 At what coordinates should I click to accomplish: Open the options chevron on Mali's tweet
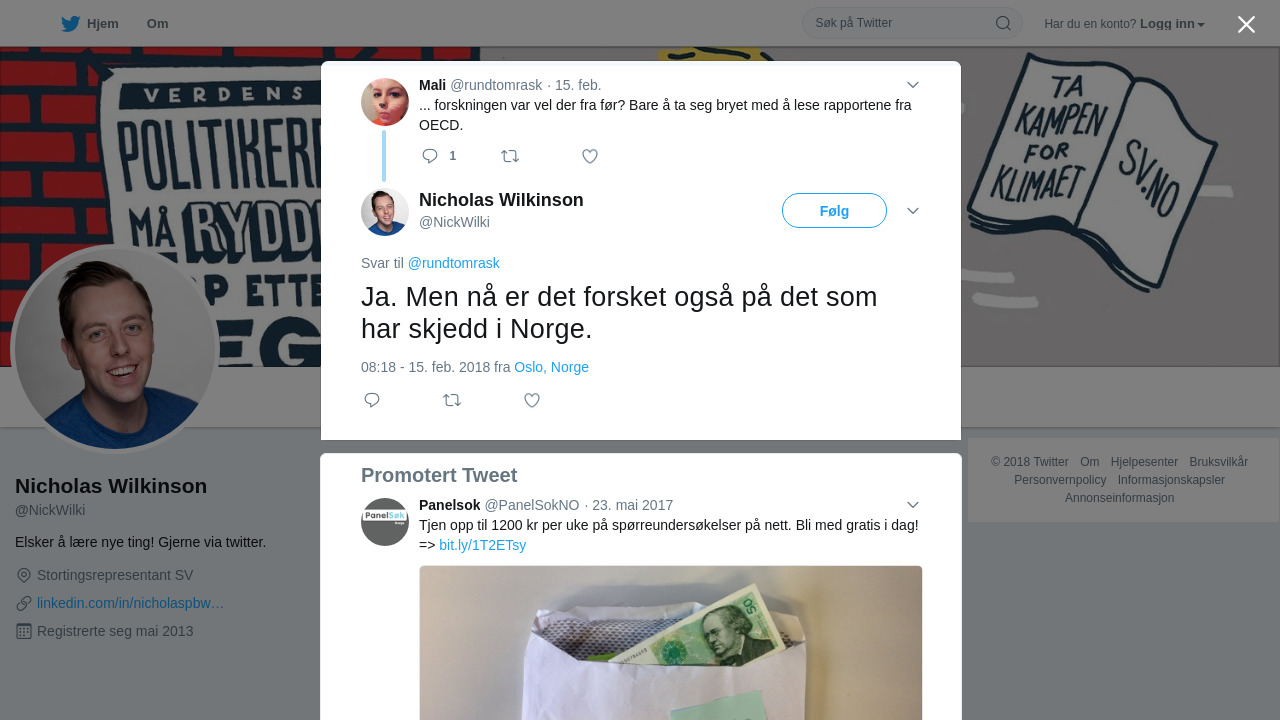(x=913, y=85)
